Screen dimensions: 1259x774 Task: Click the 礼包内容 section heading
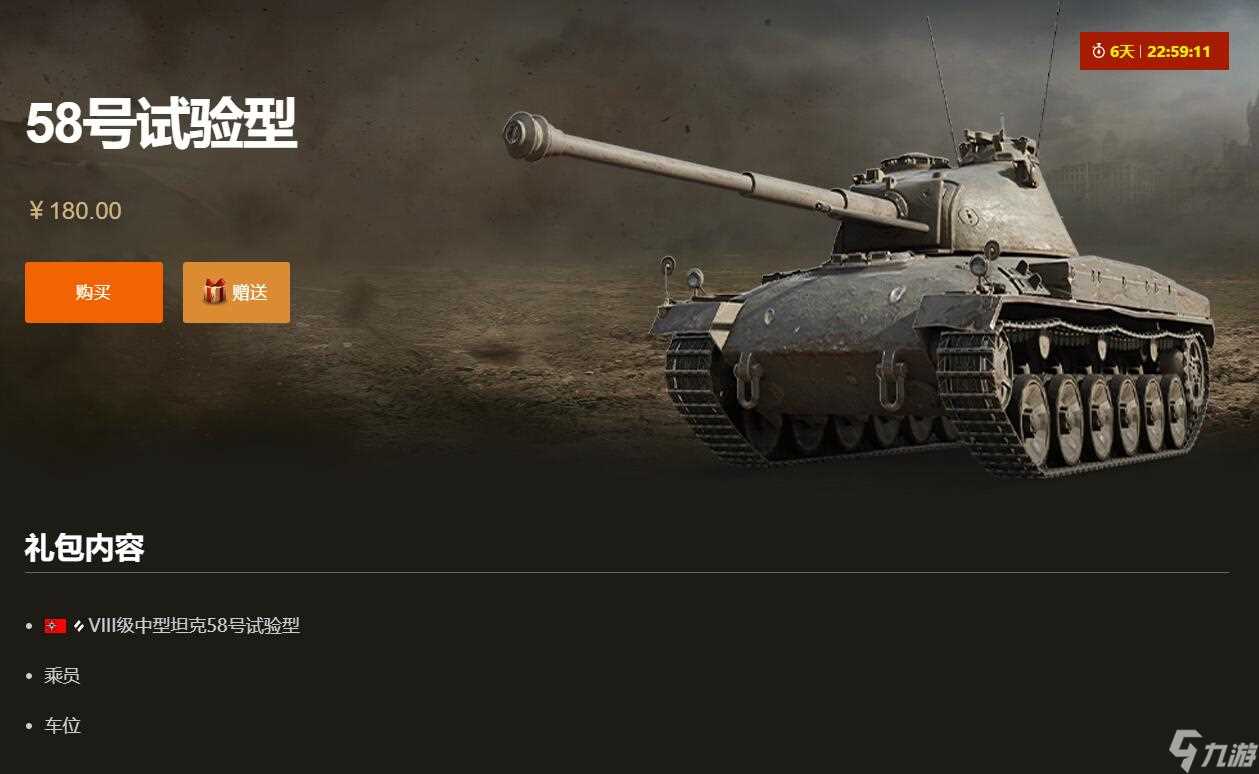85,548
